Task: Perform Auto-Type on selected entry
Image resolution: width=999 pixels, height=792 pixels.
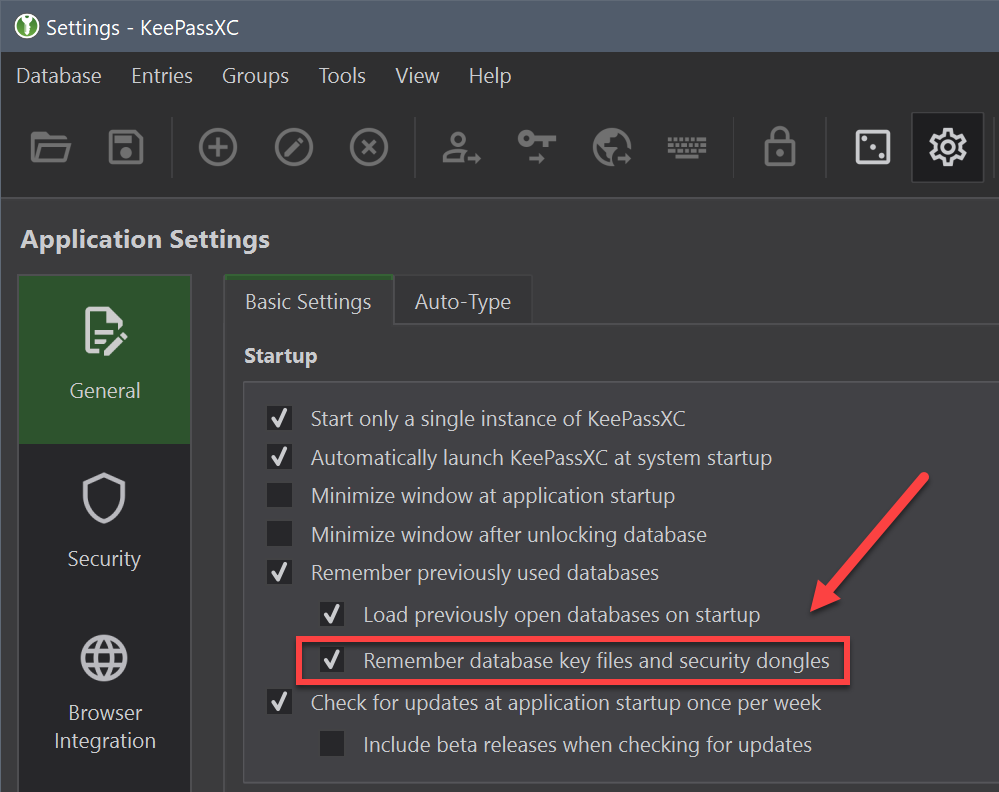Action: click(687, 147)
